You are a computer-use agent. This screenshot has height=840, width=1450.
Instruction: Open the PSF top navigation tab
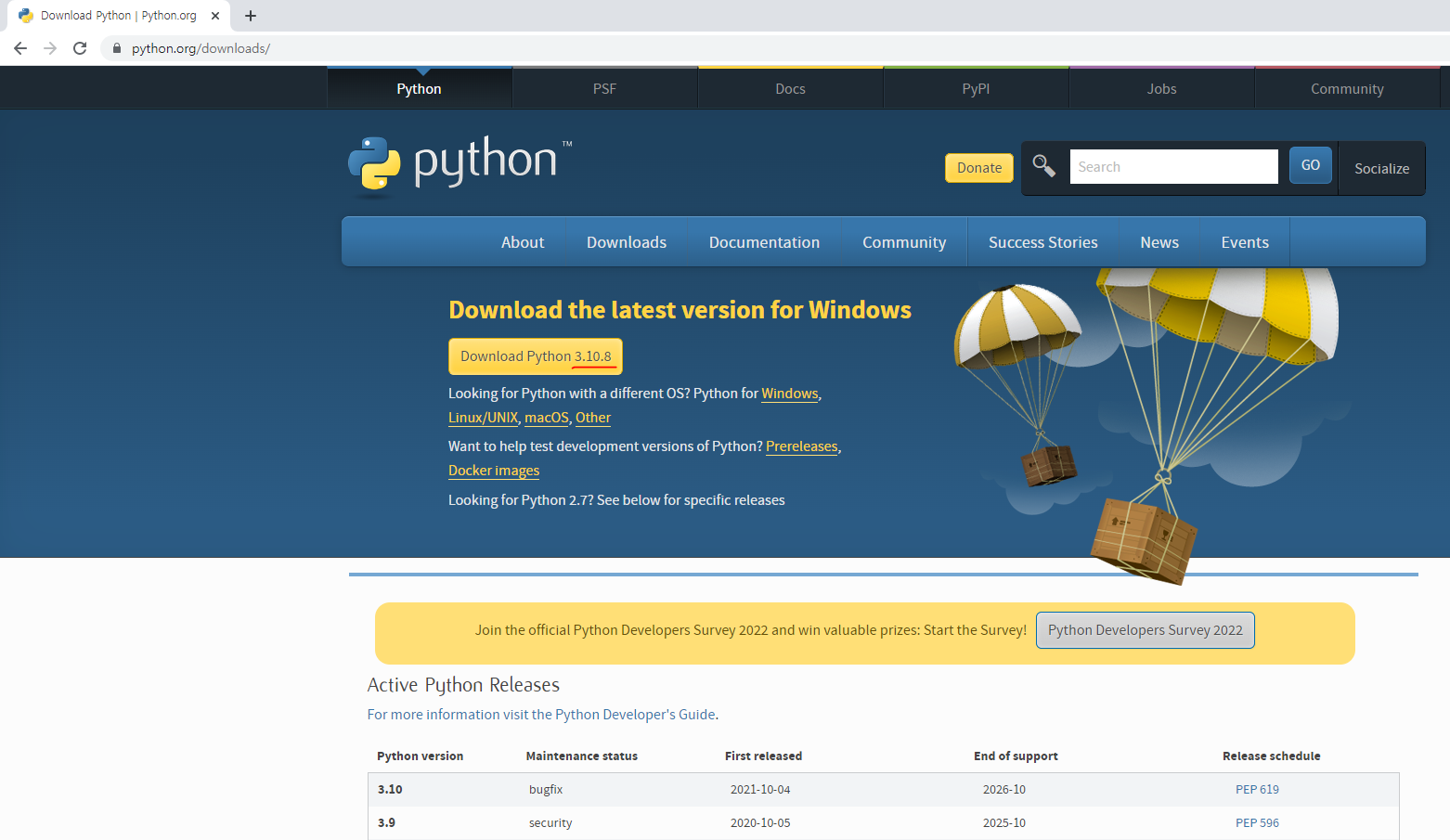tap(604, 89)
